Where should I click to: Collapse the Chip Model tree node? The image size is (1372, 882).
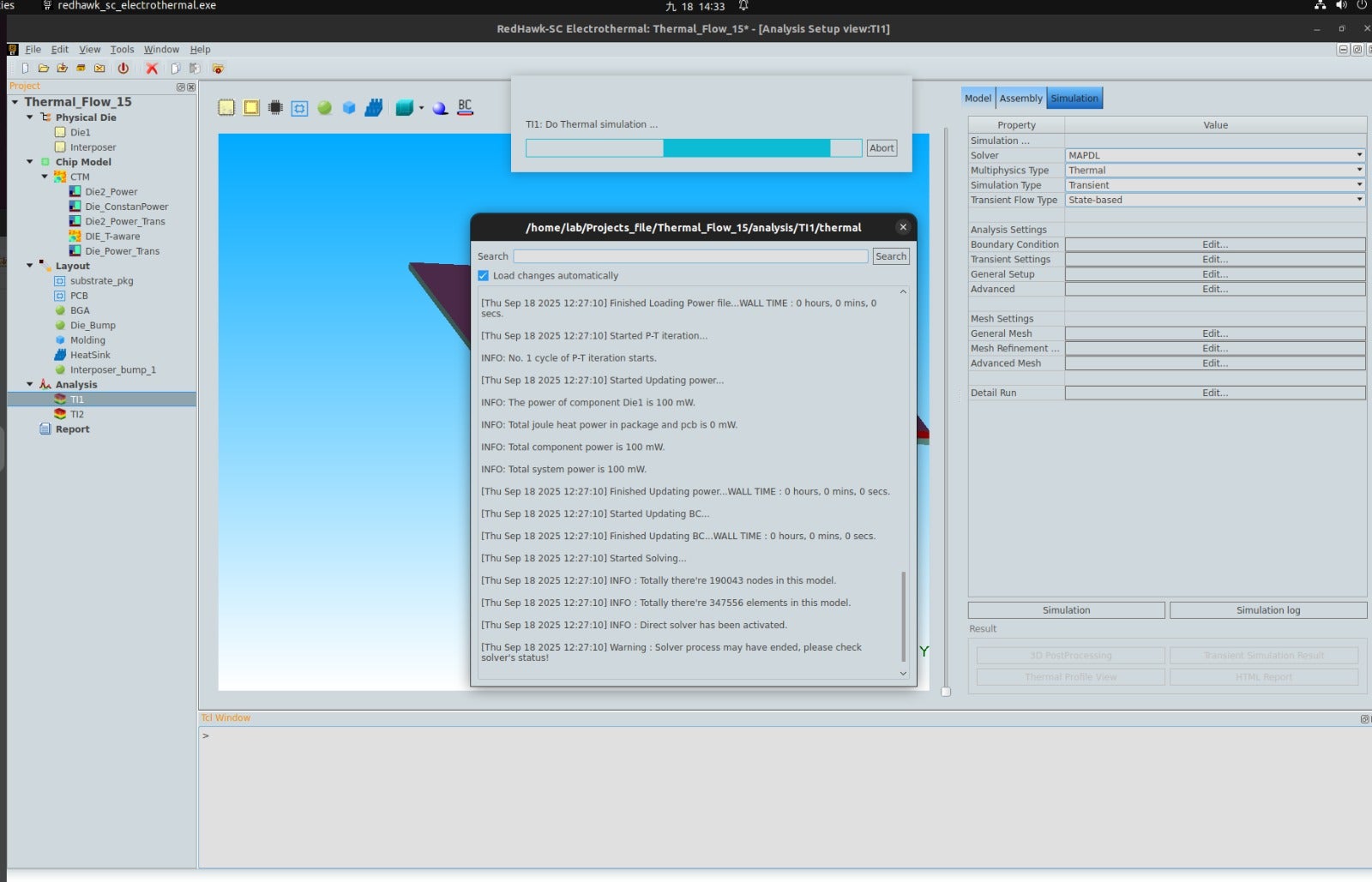(30, 162)
